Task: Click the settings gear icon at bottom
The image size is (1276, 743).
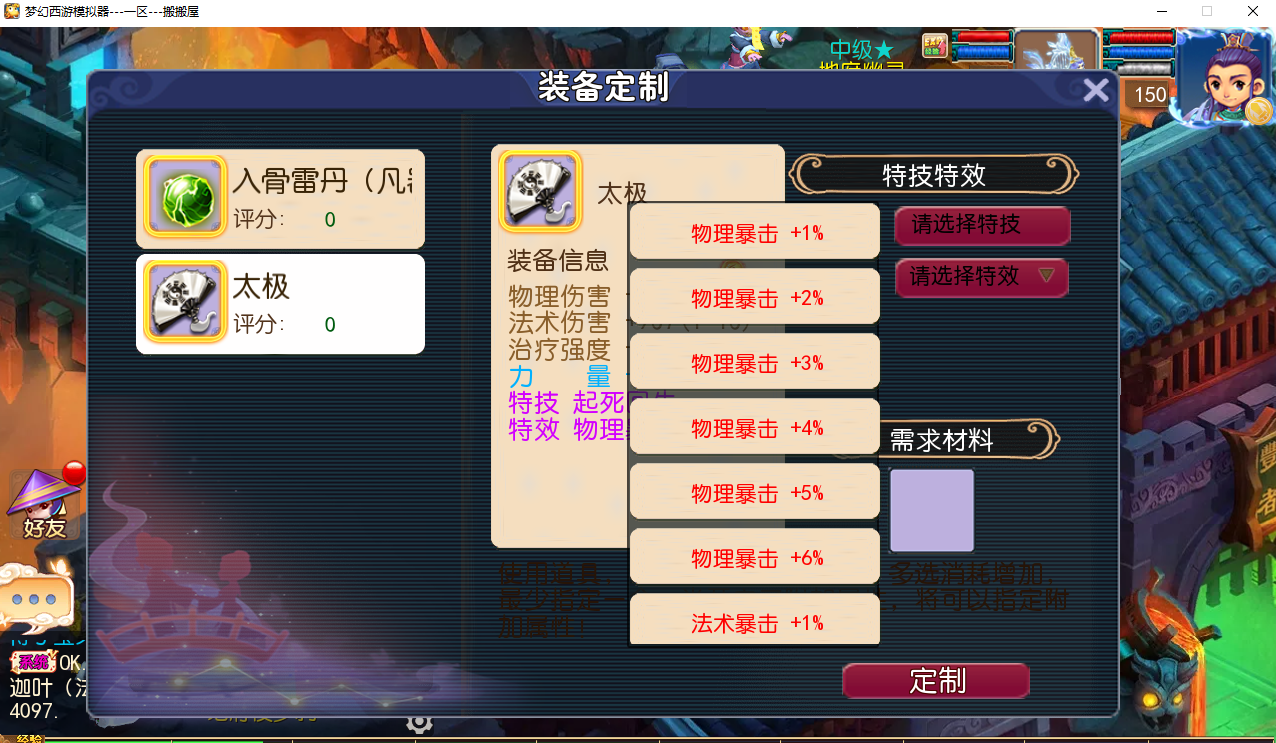Action: coord(420,722)
